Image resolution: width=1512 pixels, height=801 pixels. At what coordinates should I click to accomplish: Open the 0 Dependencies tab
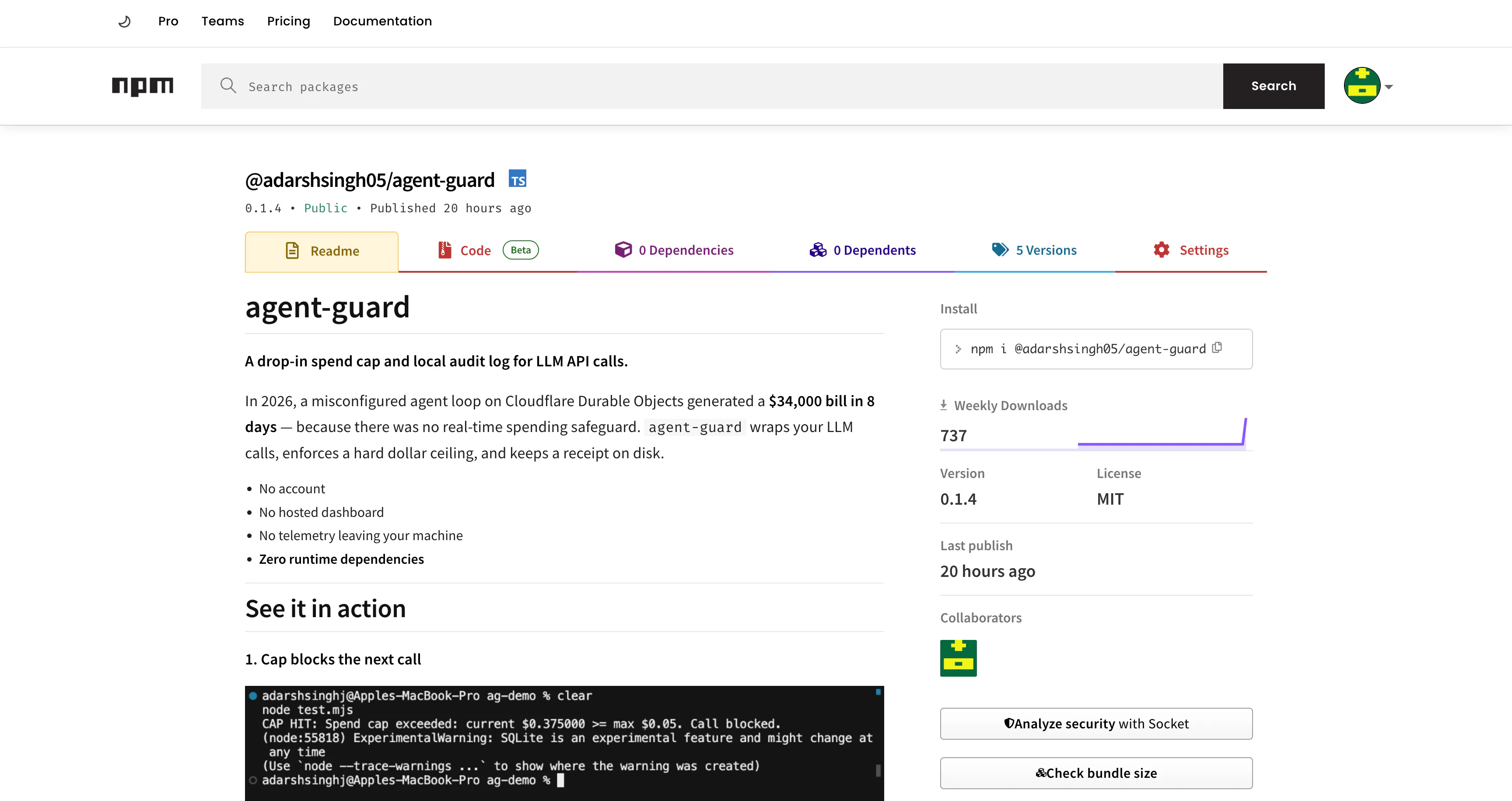coord(674,250)
